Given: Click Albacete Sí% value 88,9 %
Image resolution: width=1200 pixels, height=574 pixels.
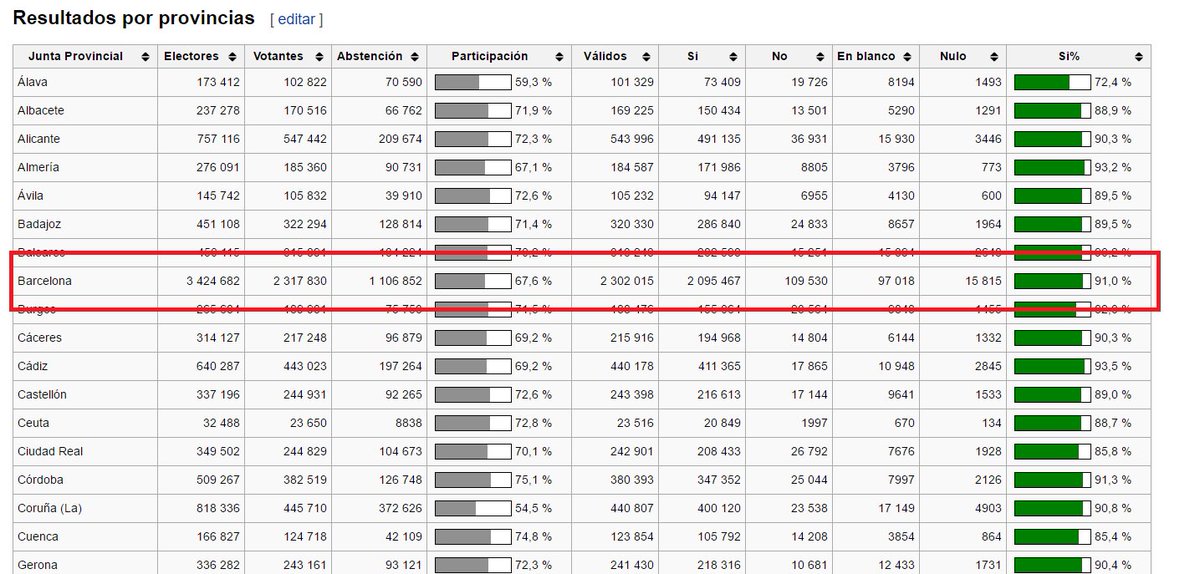Looking at the screenshot, I should pyautogui.click(x=1113, y=110).
